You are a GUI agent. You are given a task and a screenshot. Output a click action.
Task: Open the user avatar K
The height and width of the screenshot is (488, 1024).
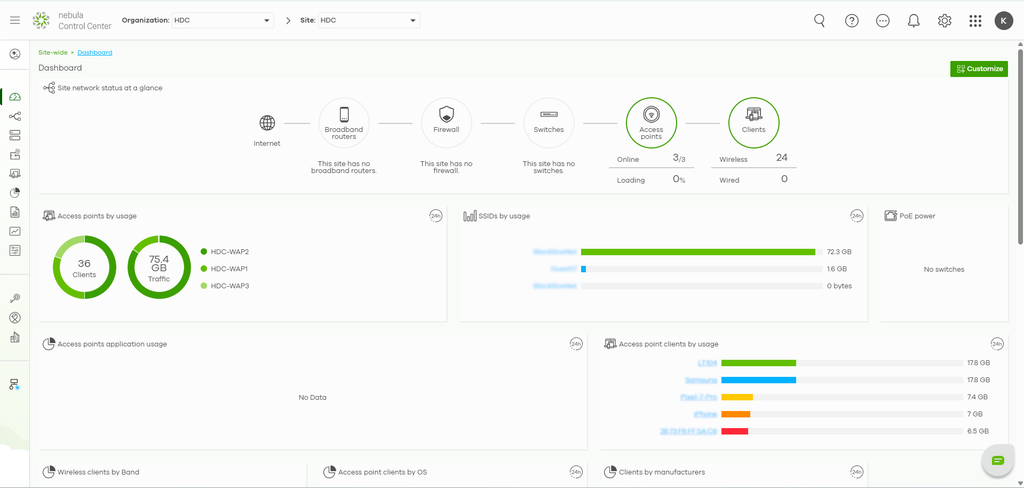1004,21
